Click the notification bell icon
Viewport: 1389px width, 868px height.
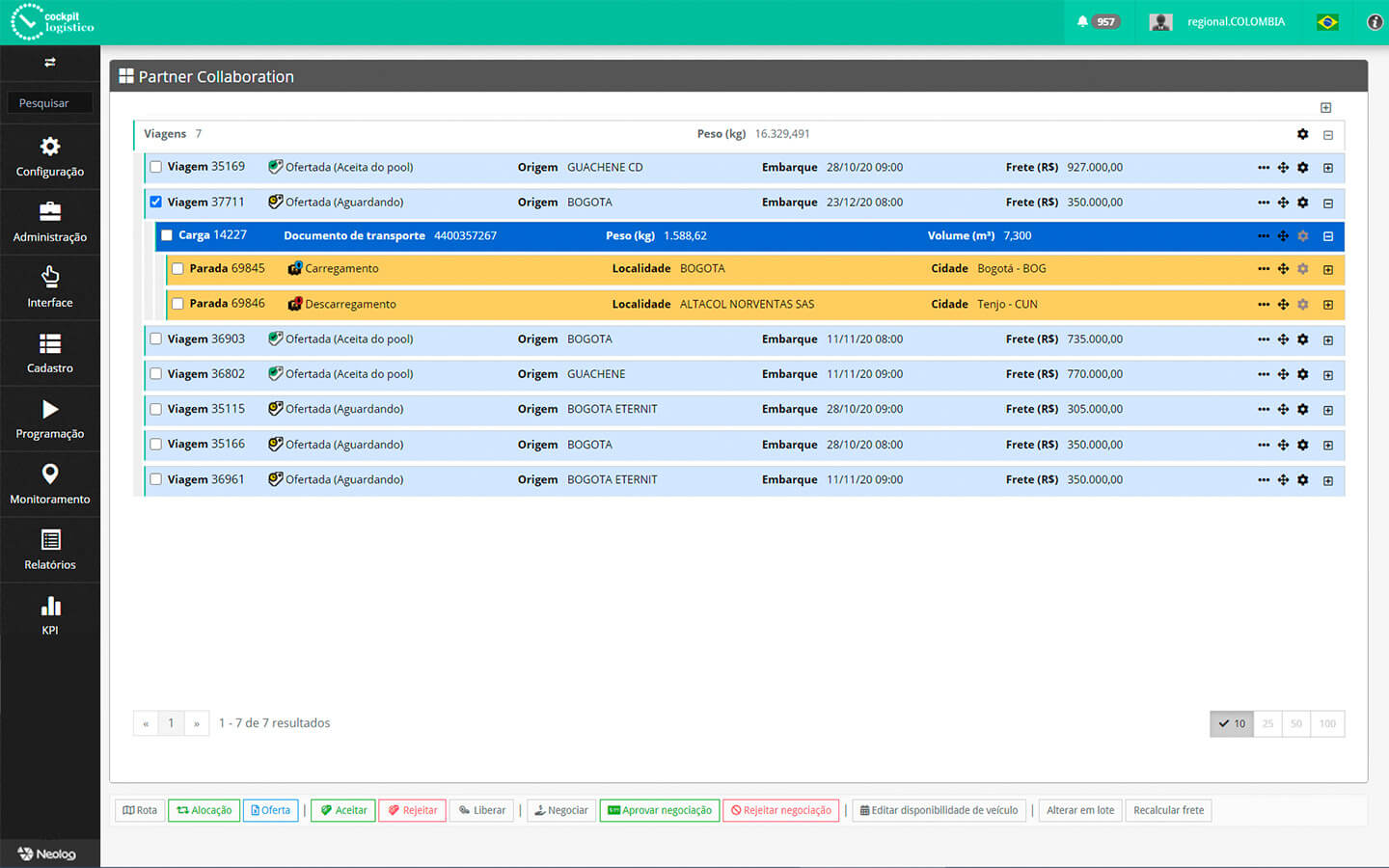[1082, 21]
